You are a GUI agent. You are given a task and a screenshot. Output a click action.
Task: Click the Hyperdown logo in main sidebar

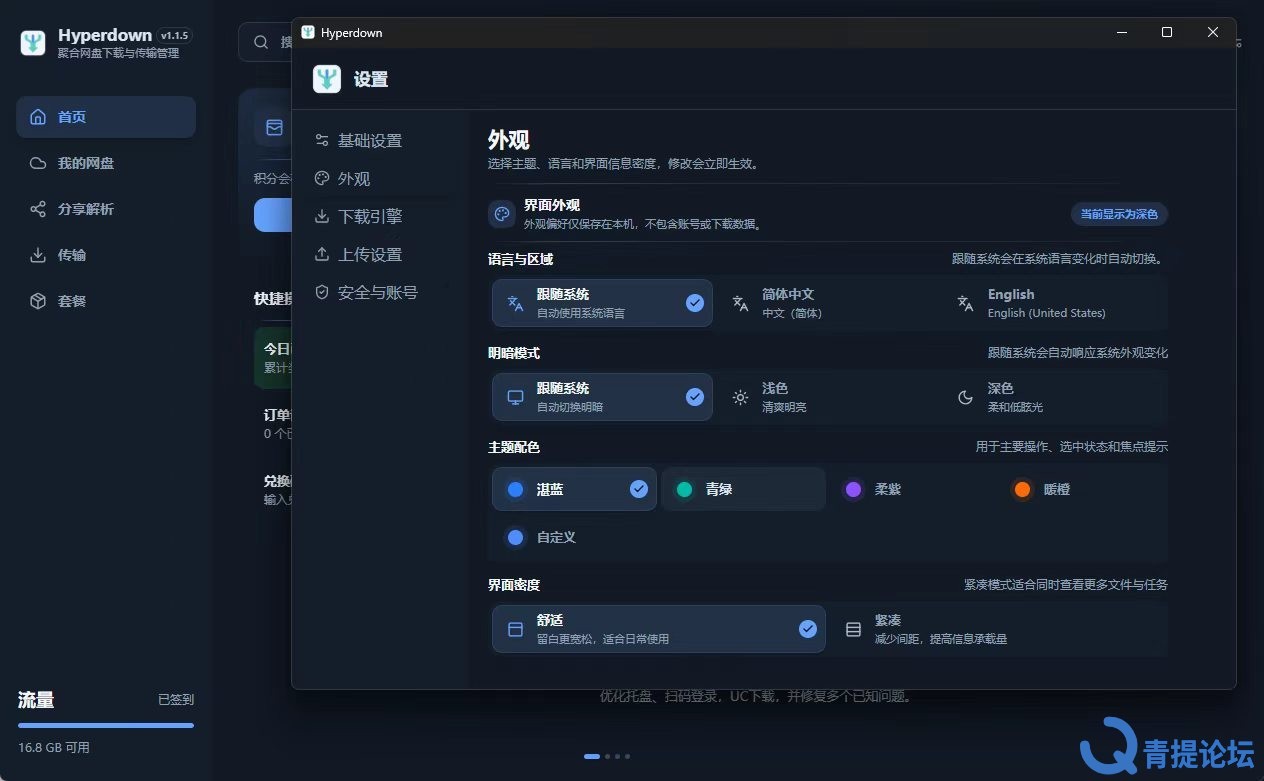pos(33,43)
